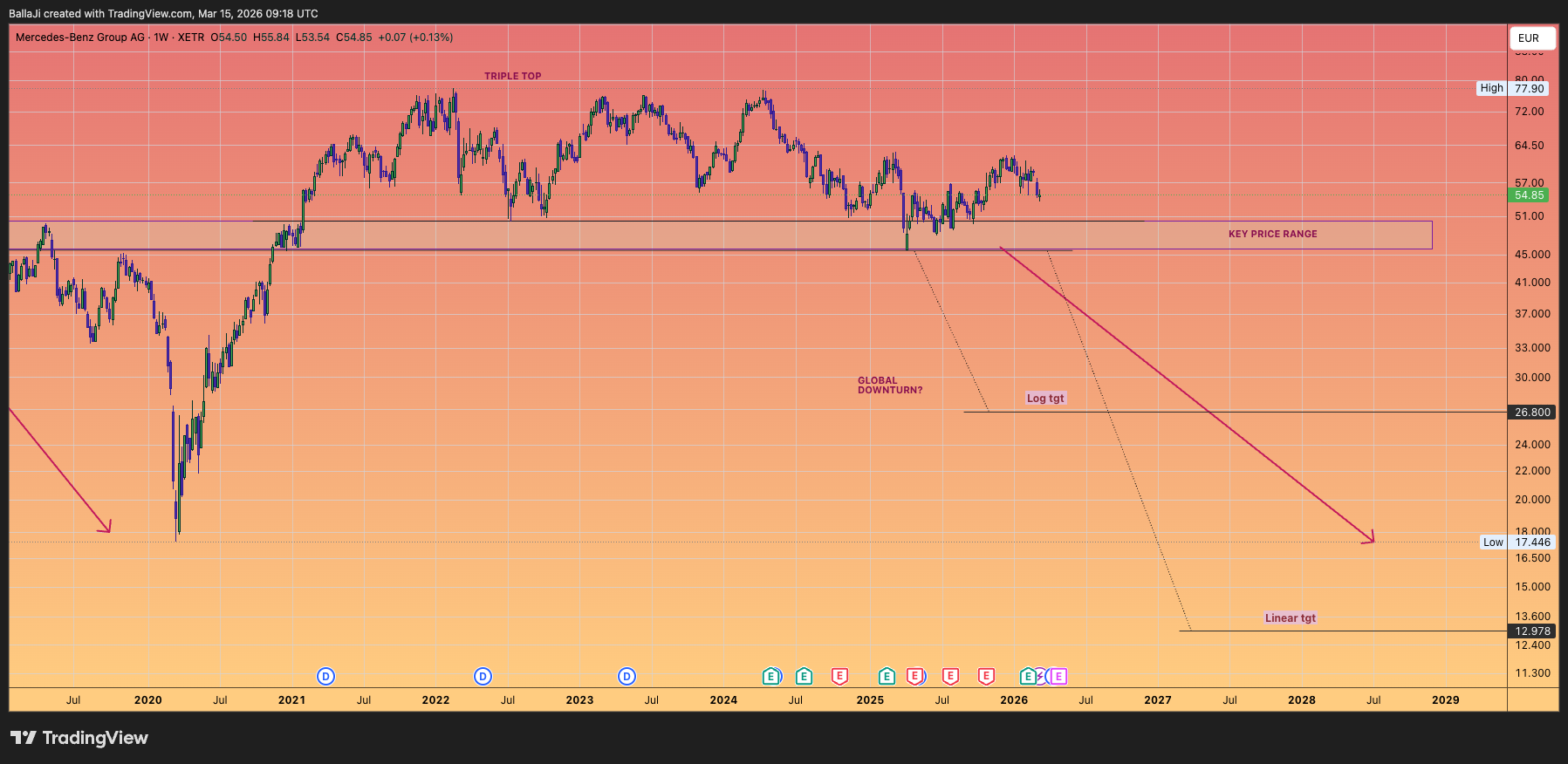Open the green earnings marker in early 2026
This screenshot has height=764, width=1568.
click(x=1028, y=676)
